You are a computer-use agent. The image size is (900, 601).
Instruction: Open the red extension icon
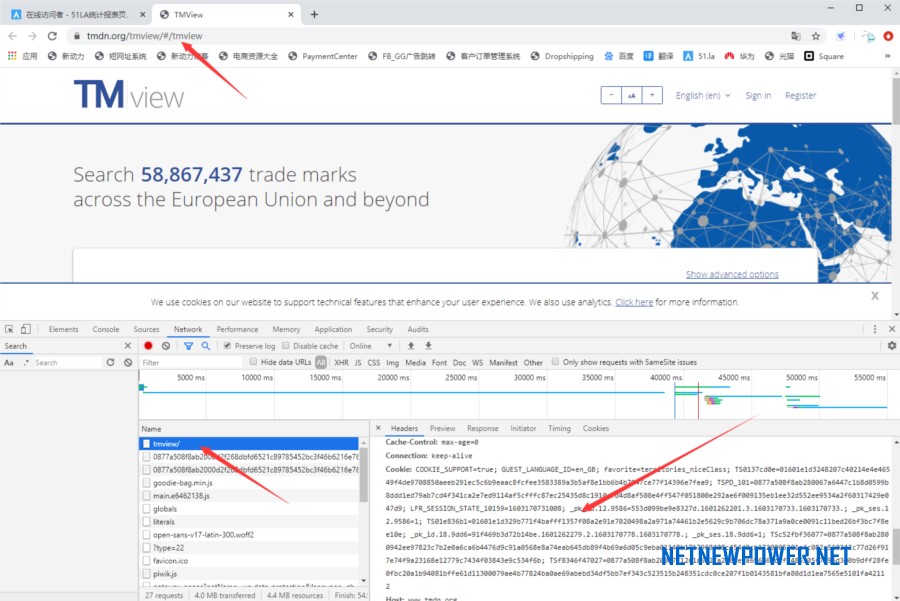point(888,36)
